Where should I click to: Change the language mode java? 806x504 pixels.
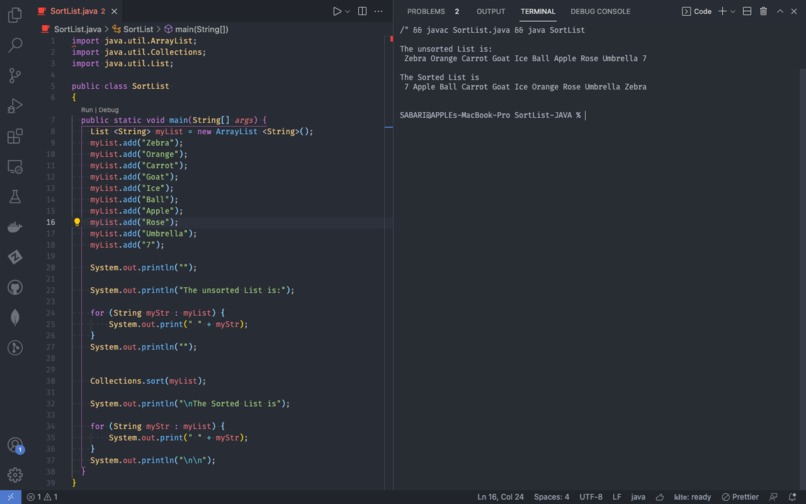[x=638, y=497]
